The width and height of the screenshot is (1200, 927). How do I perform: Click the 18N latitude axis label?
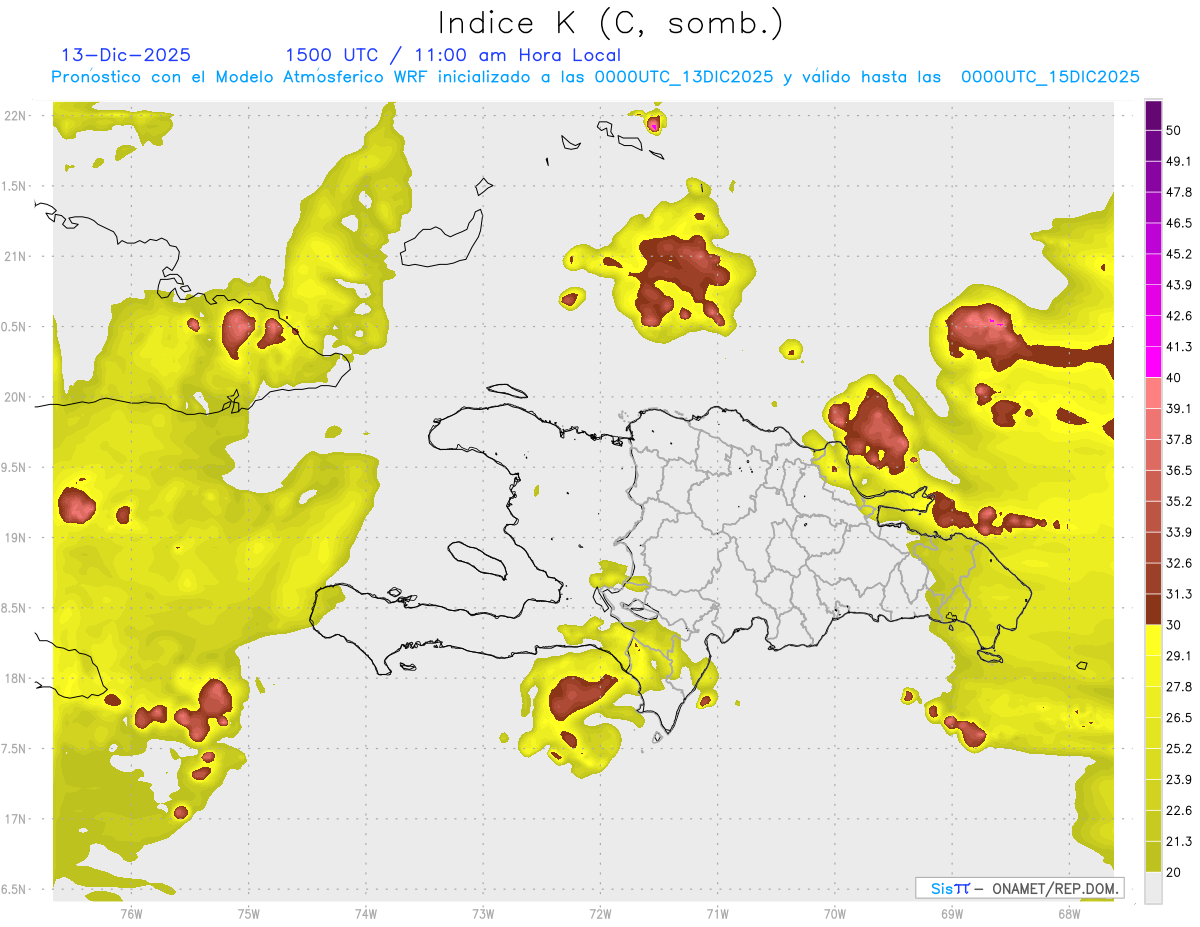pos(17,678)
